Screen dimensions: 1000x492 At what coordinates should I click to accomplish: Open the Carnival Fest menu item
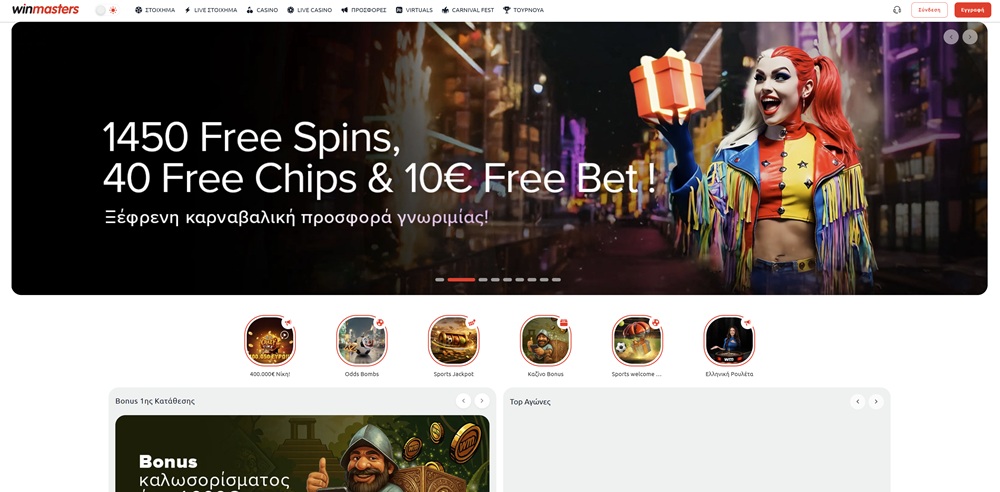tap(467, 10)
